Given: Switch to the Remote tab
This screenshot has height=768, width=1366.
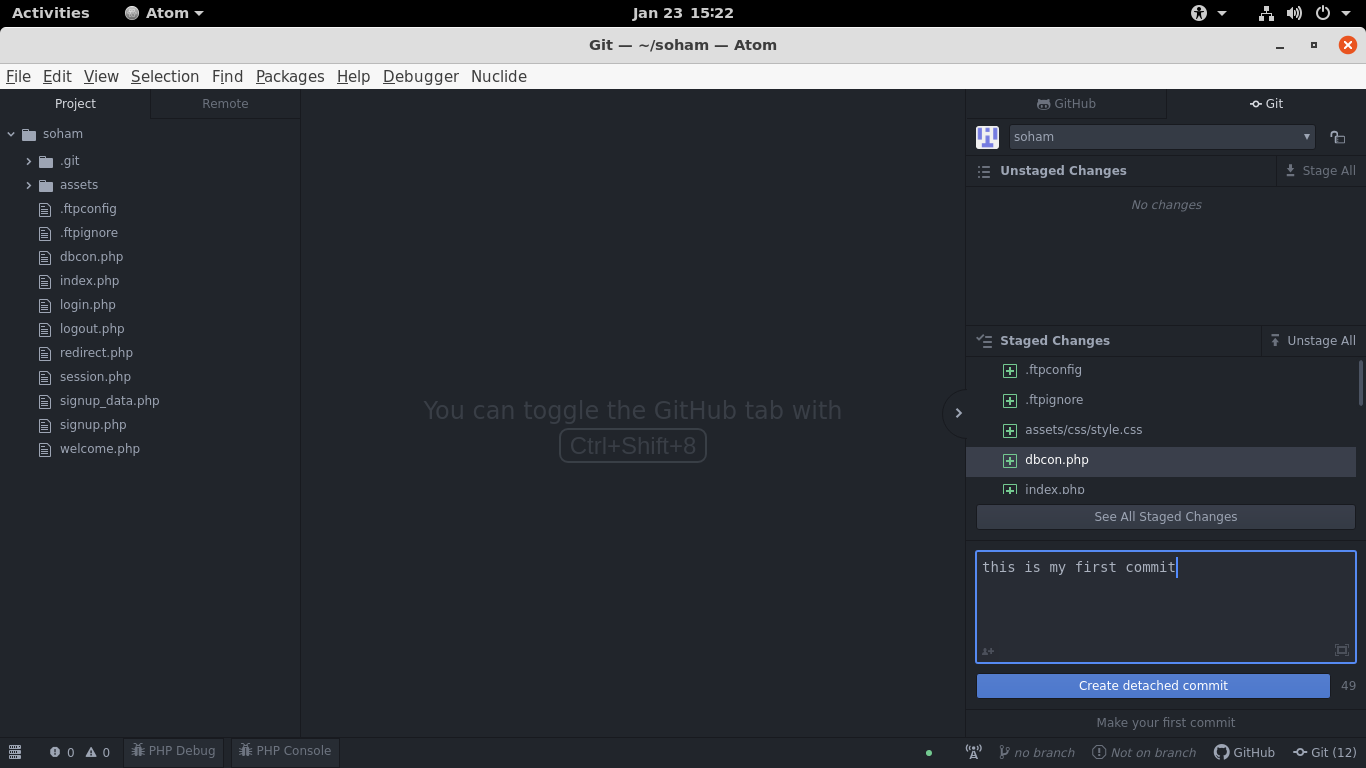Looking at the screenshot, I should click(225, 104).
